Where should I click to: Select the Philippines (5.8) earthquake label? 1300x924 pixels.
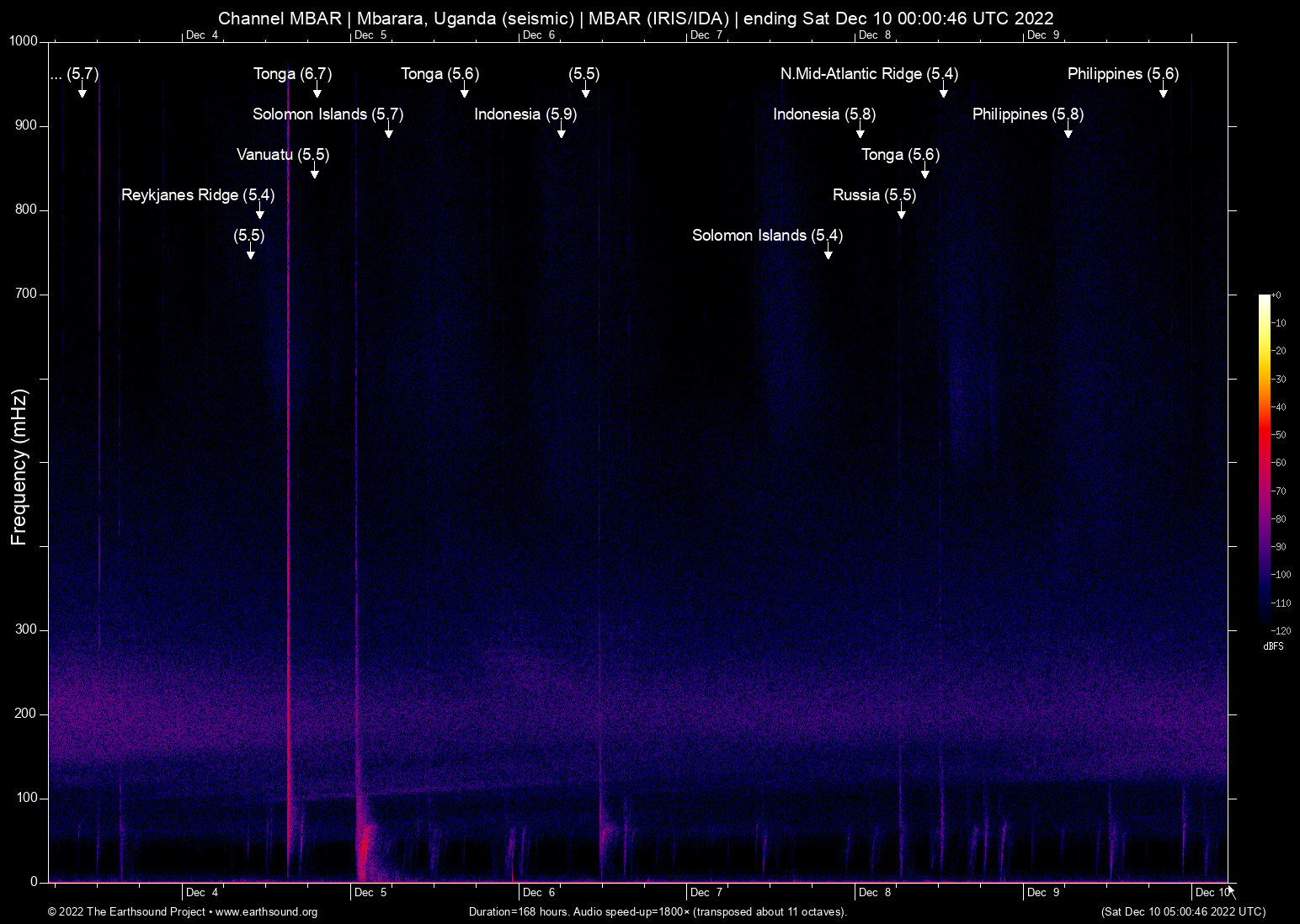pyautogui.click(x=1027, y=114)
